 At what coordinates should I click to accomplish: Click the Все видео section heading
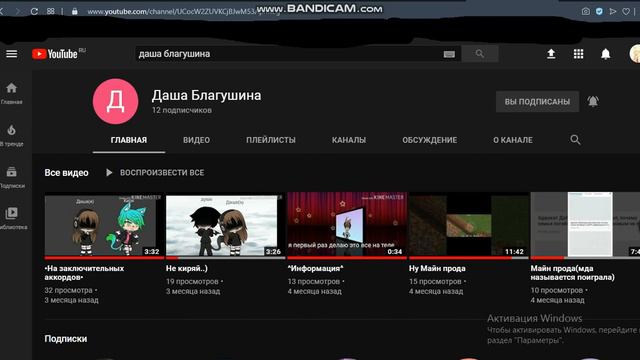click(67, 173)
